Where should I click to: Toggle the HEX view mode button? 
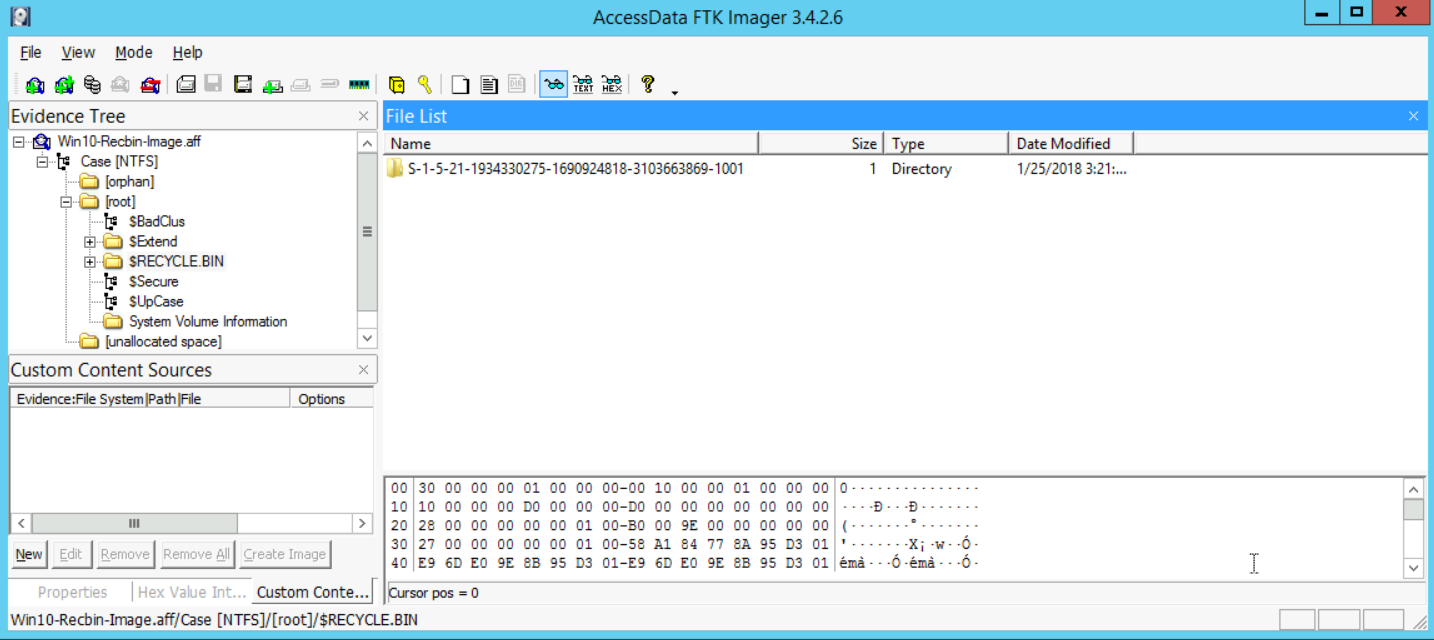[612, 85]
